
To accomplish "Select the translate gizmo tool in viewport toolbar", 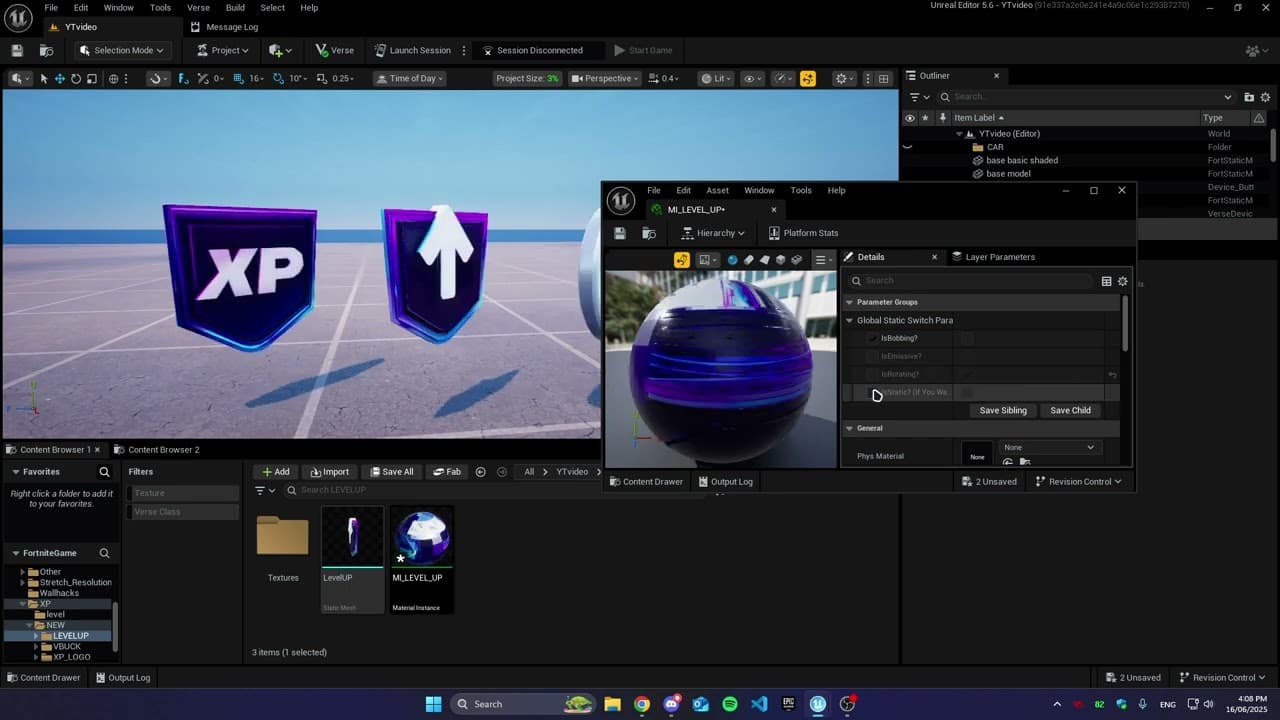I will pyautogui.click(x=60, y=78).
